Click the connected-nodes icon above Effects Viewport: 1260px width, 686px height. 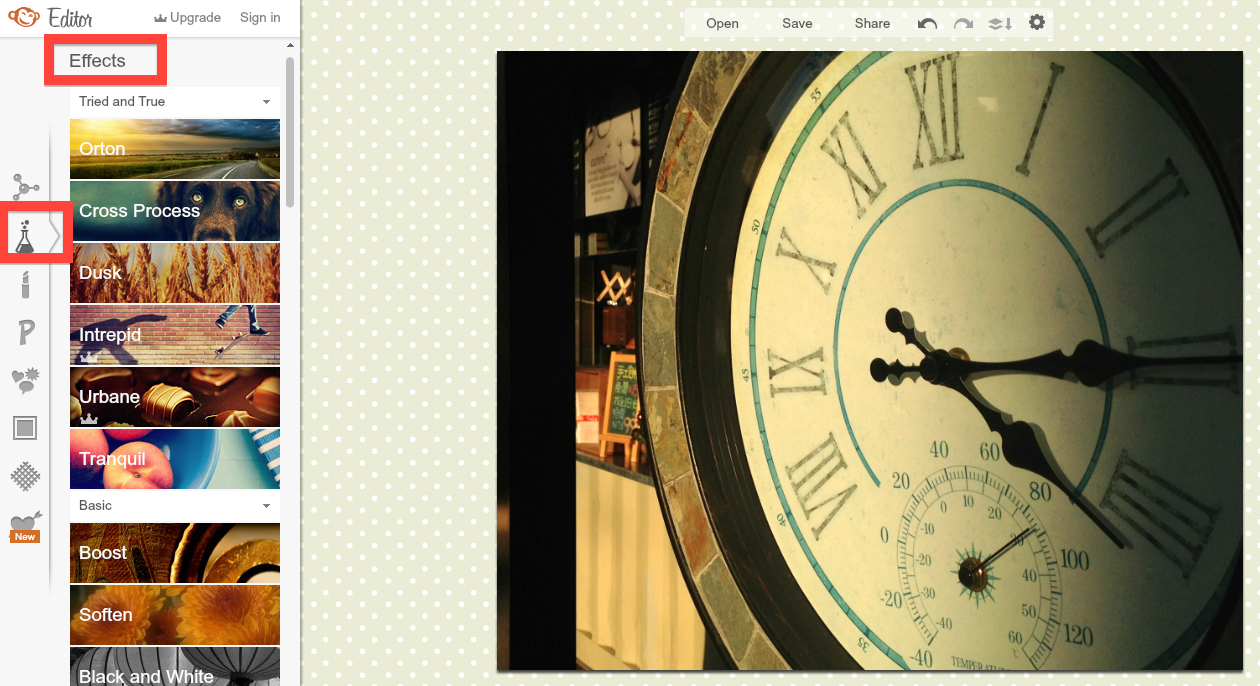pyautogui.click(x=25, y=187)
